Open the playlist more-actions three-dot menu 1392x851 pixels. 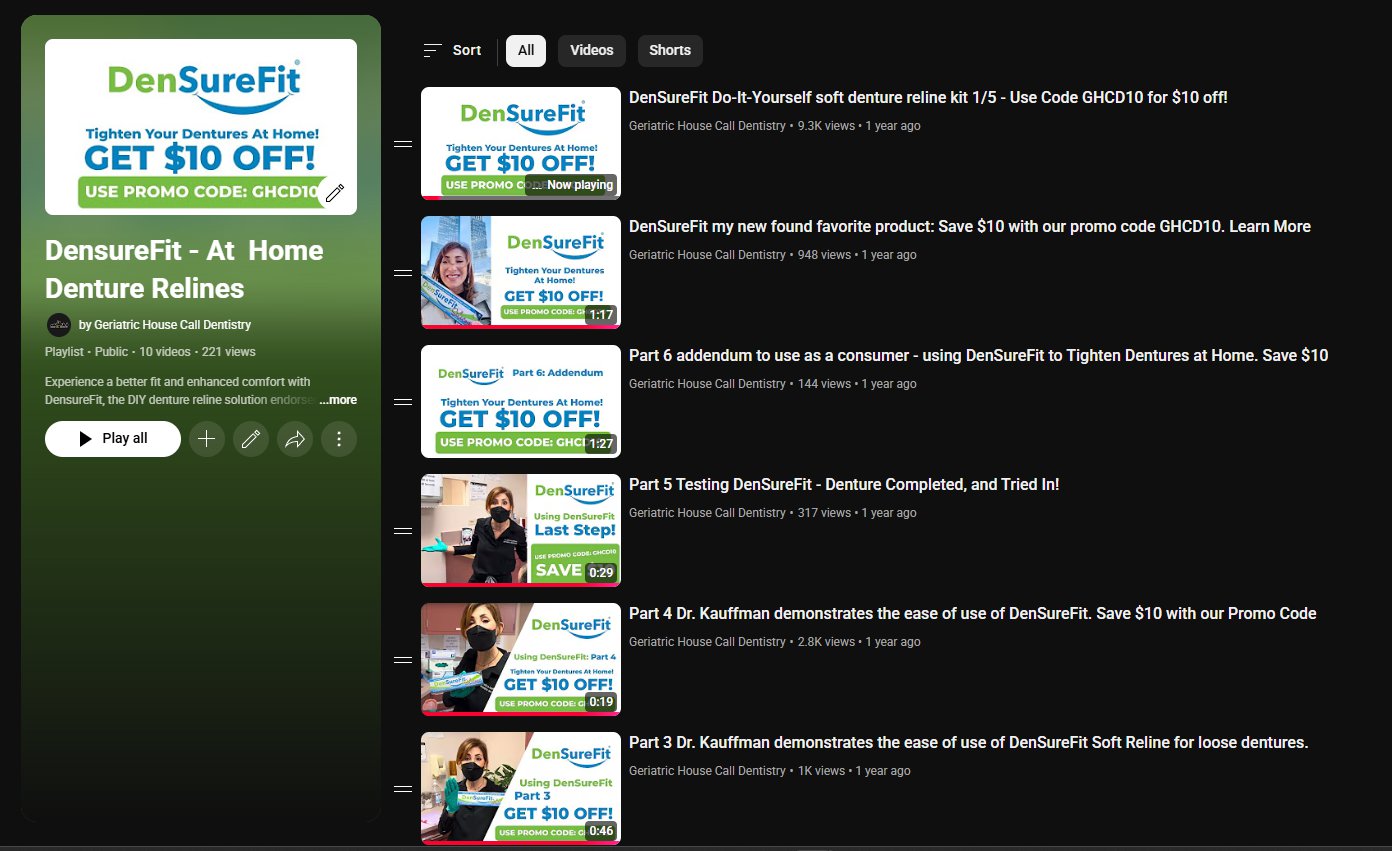point(339,439)
